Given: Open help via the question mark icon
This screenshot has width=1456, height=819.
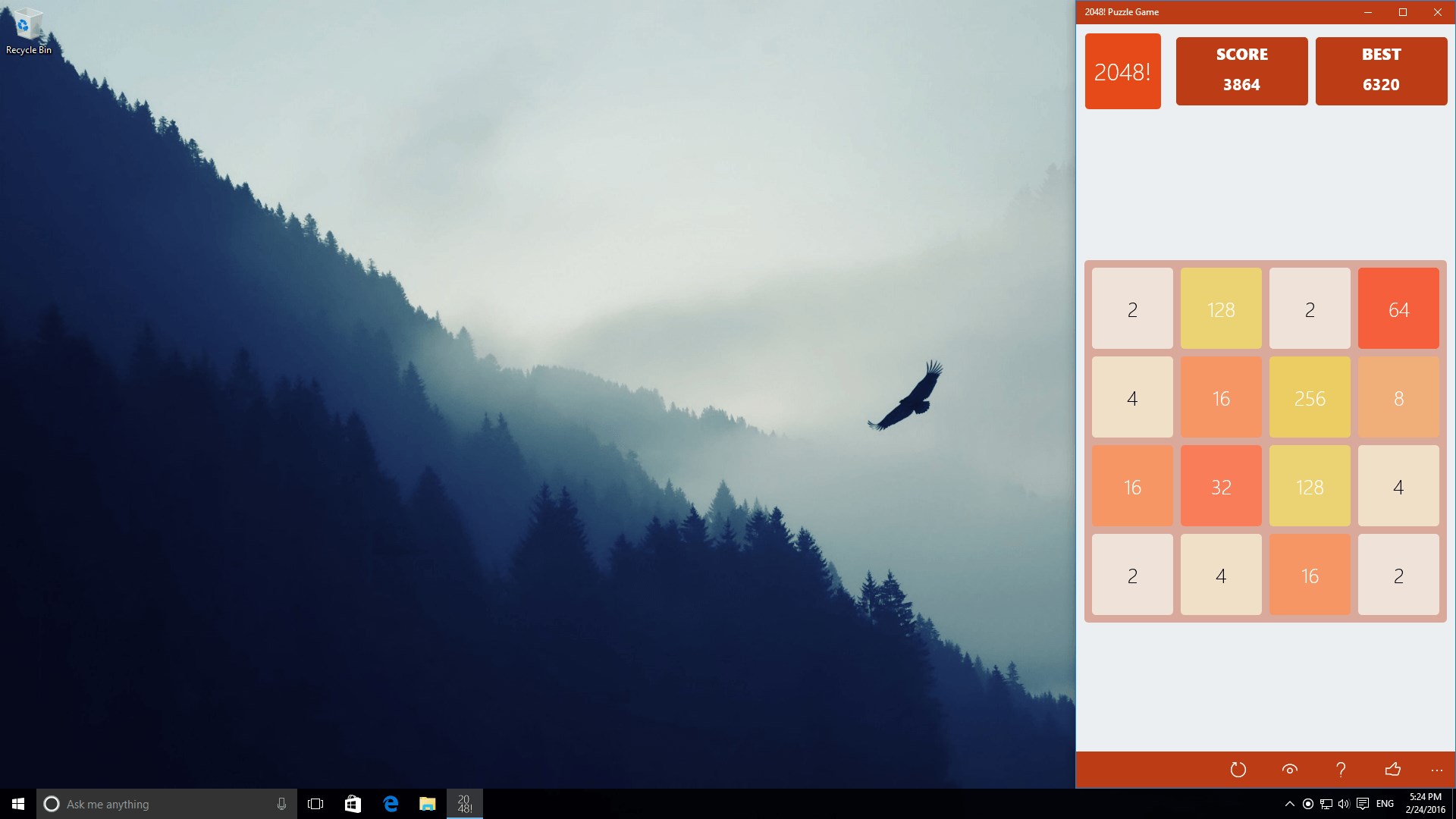Looking at the screenshot, I should pos(1341,770).
